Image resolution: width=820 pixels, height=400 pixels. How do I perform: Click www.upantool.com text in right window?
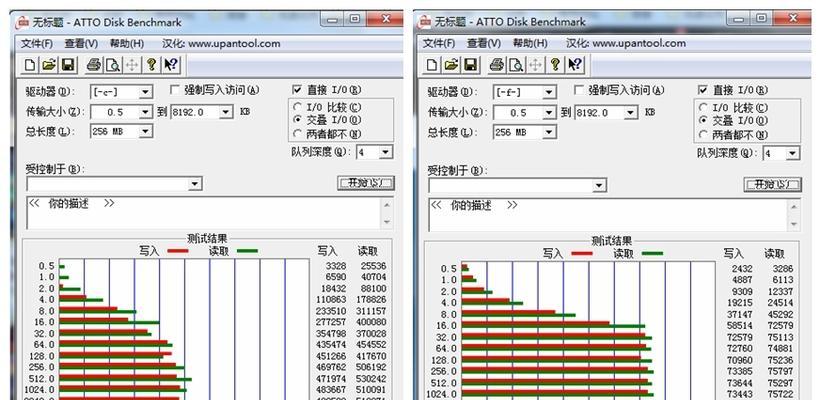pyautogui.click(x=639, y=43)
